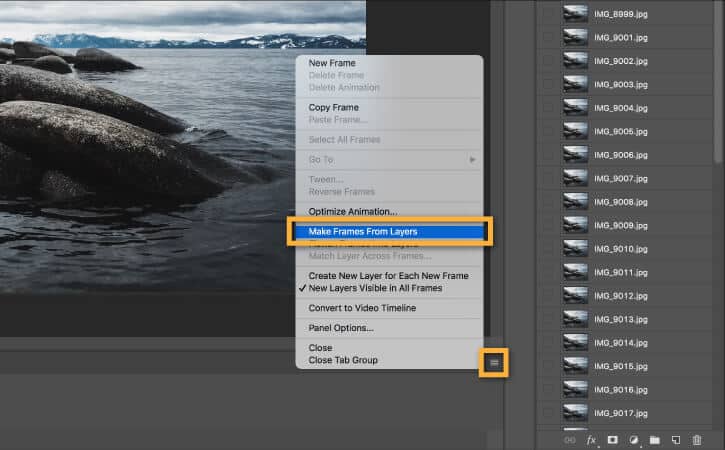Image resolution: width=725 pixels, height=450 pixels.
Task: Create new adjustment layer icon
Action: tap(633, 440)
